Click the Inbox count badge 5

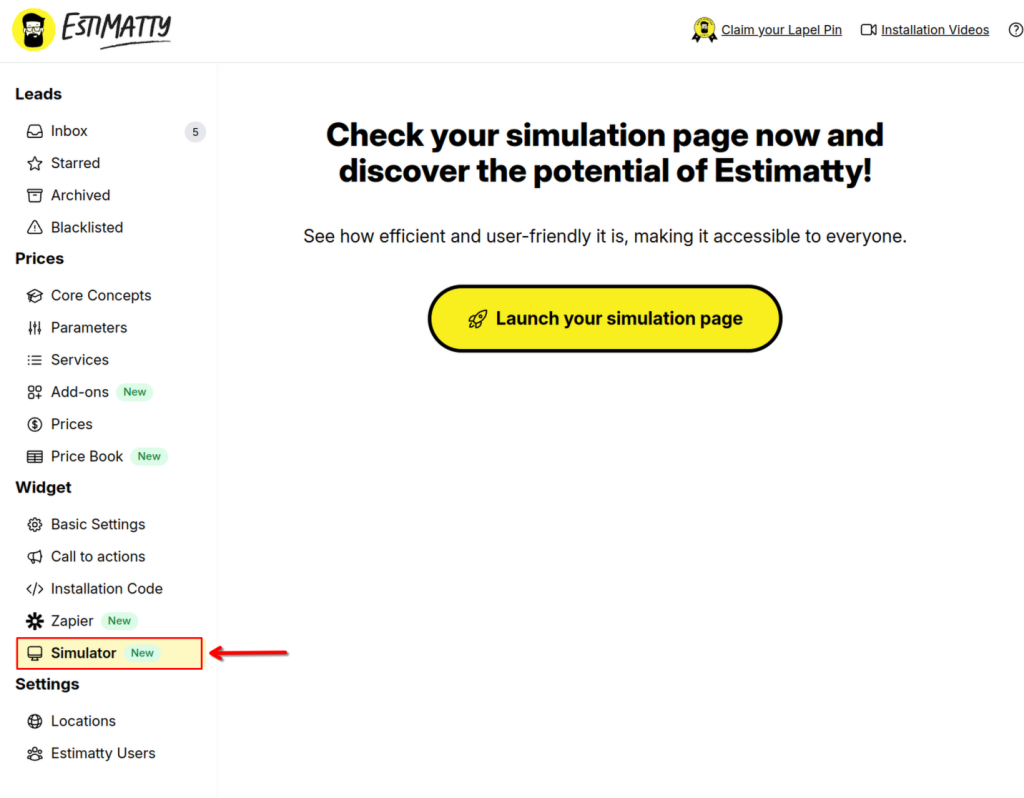coord(195,132)
